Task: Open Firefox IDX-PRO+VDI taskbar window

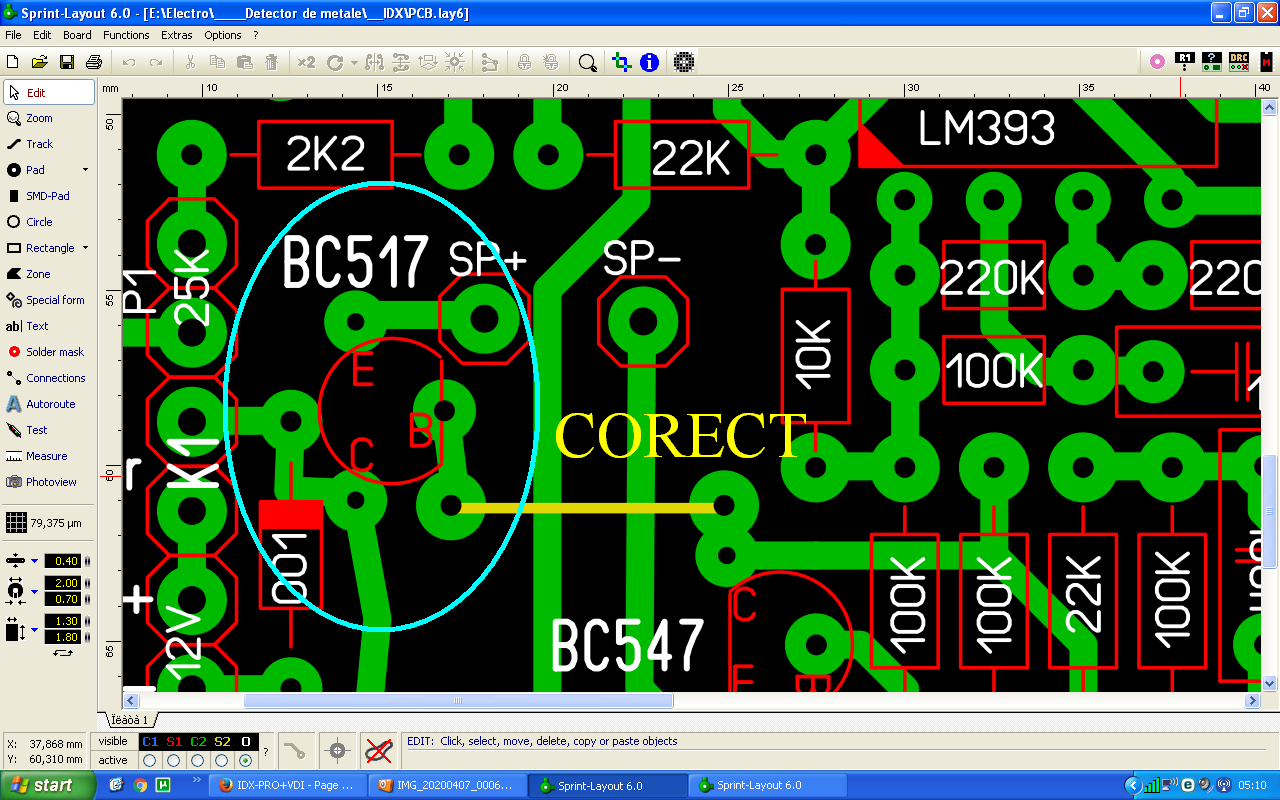Action: [287, 785]
